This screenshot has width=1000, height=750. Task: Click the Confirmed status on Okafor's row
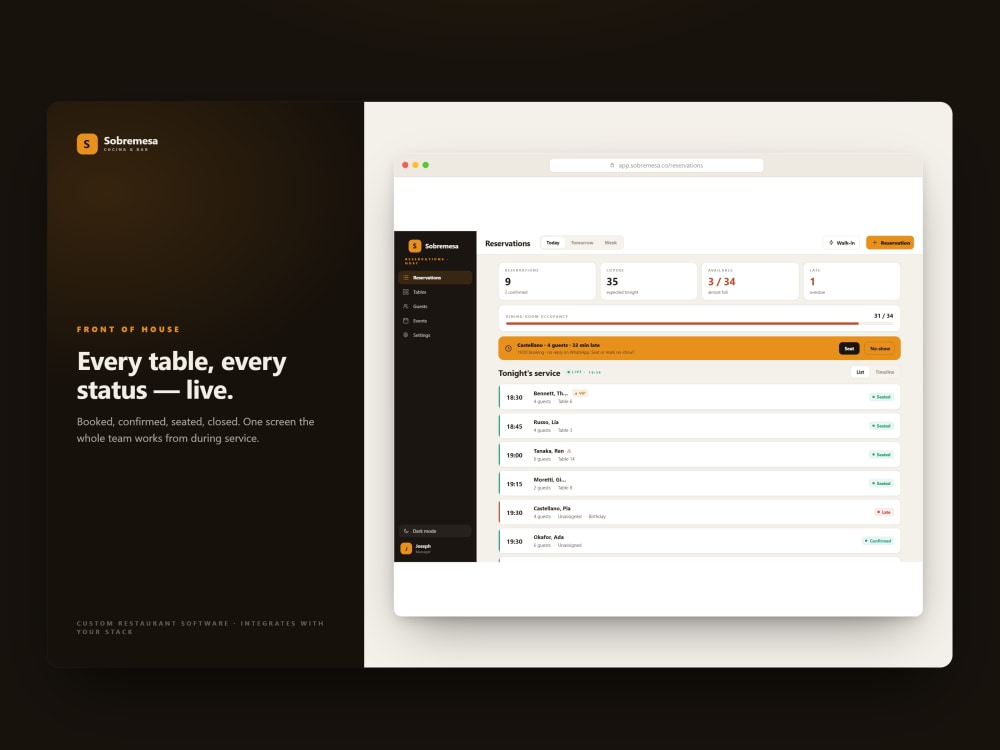point(878,541)
